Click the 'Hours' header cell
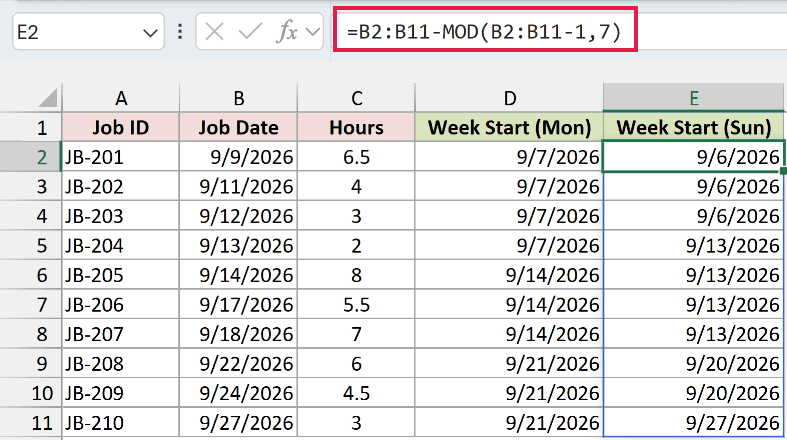 [356, 127]
